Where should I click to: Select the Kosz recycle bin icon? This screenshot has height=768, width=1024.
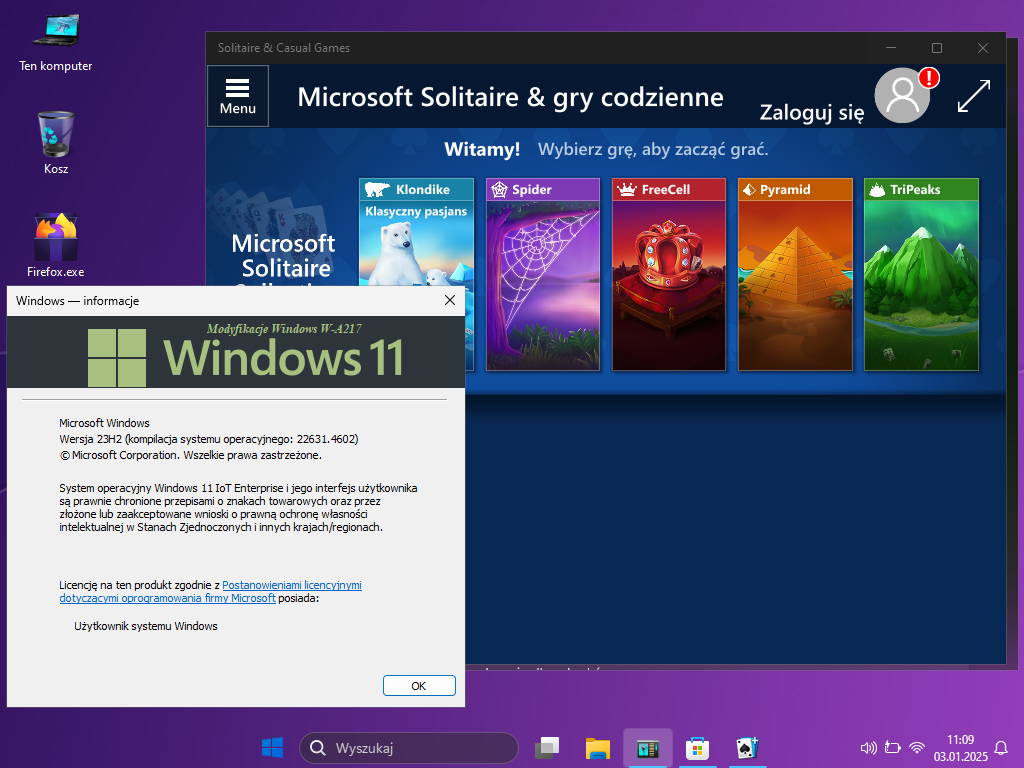tap(55, 140)
